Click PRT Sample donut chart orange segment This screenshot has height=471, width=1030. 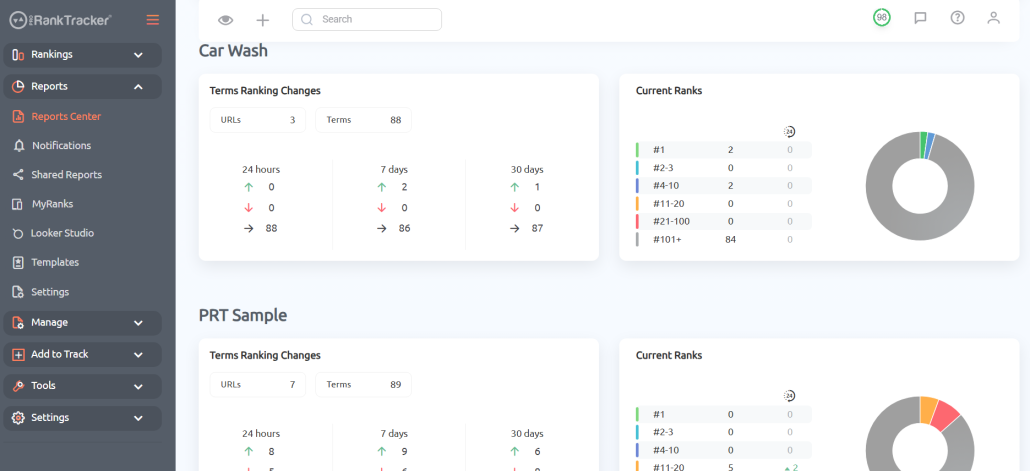(929, 409)
